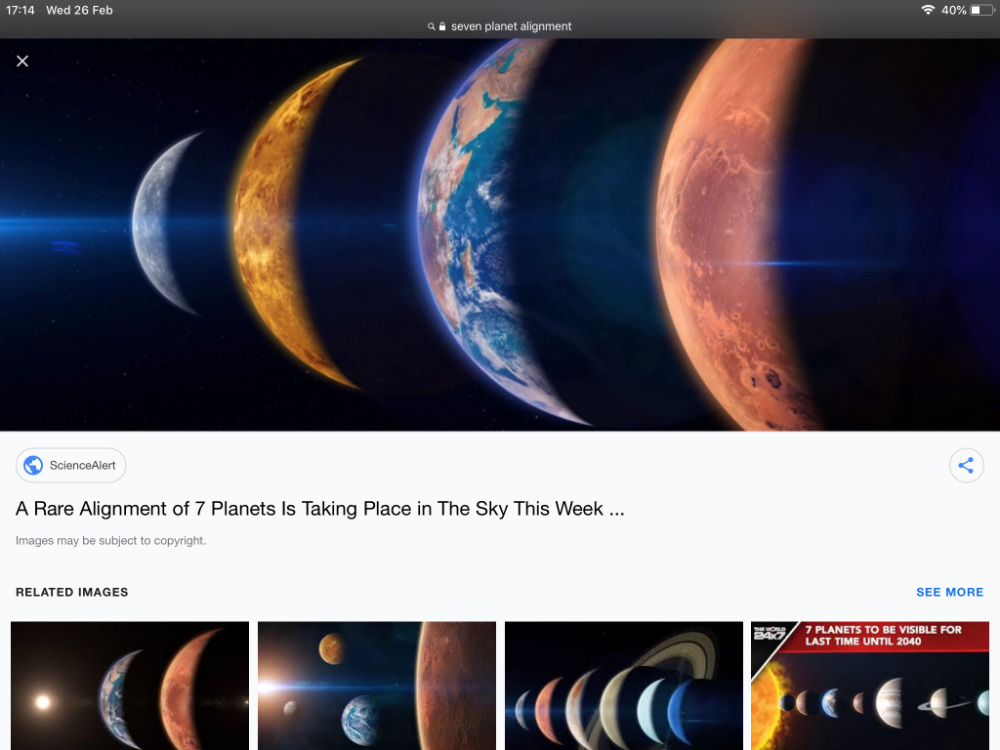Tap the 'Wed 26 Feb' date in status bar

pos(79,10)
